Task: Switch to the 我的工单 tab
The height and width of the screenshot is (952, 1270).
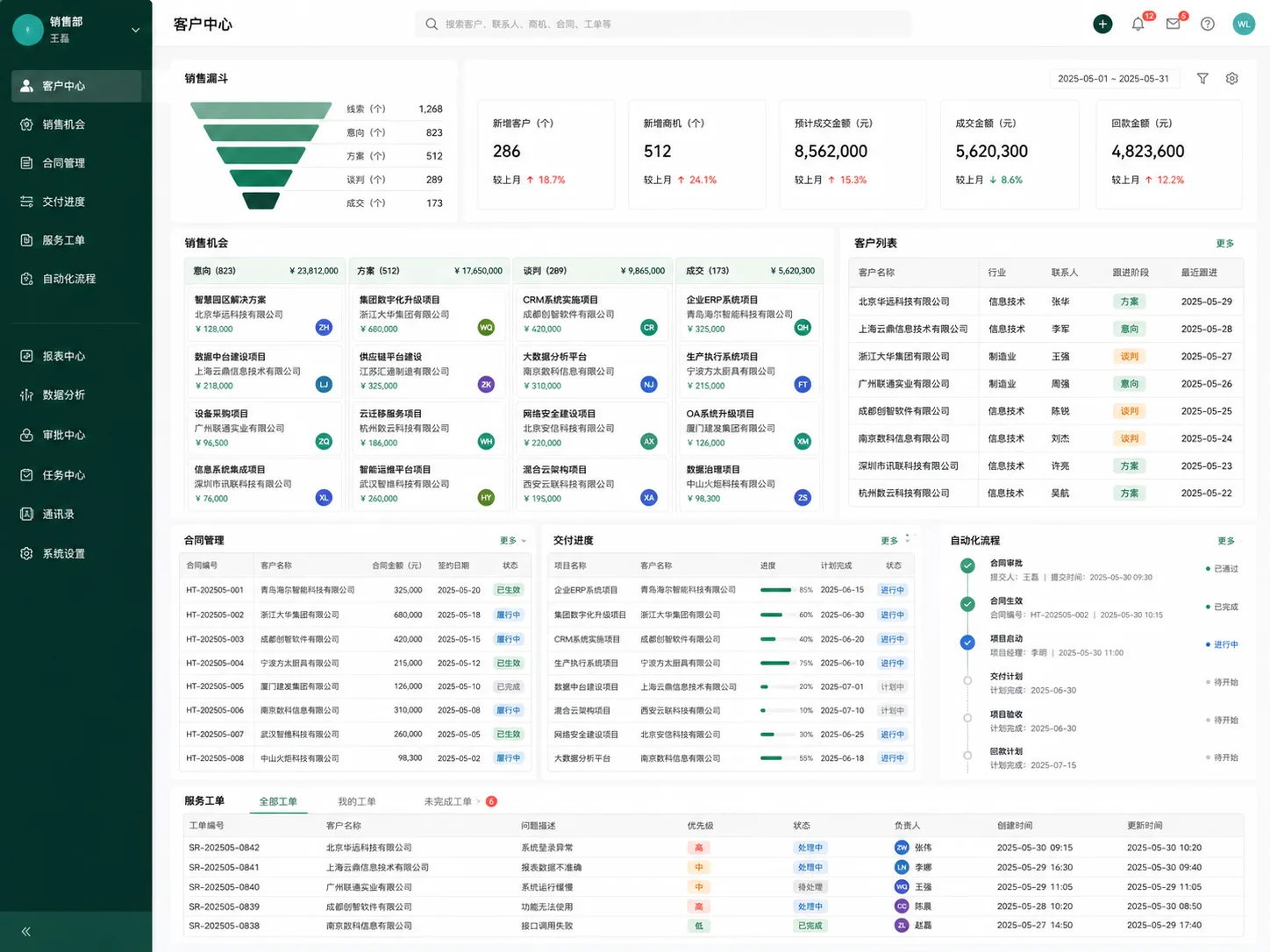Action: (x=357, y=801)
